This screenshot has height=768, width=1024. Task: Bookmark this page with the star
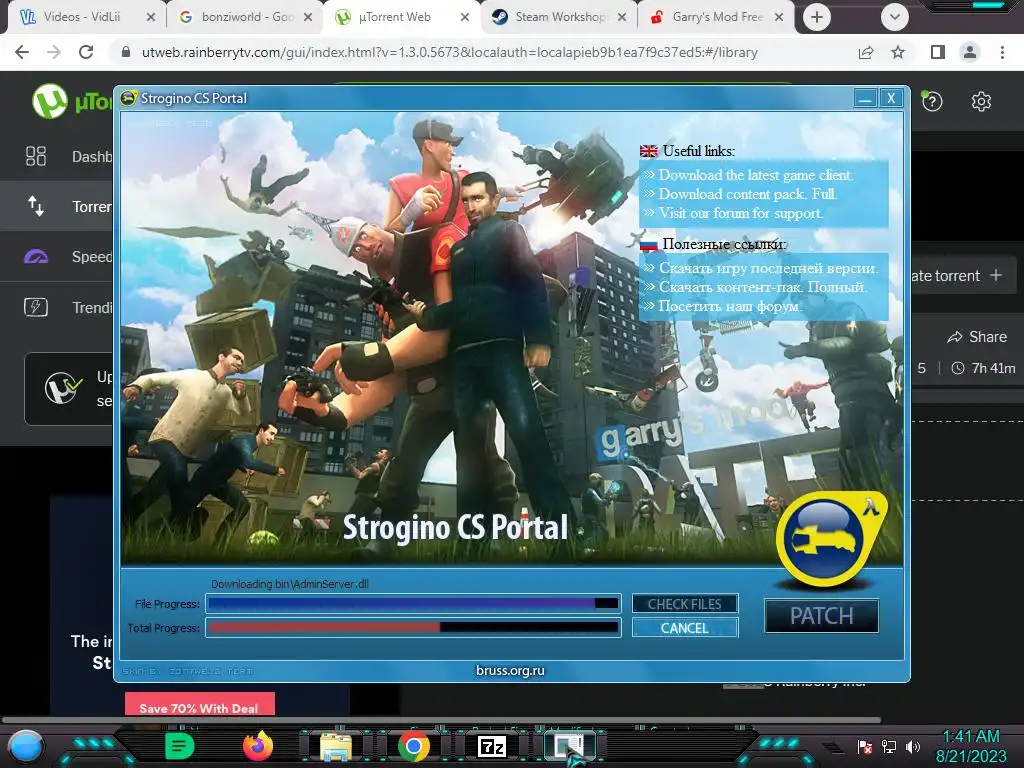(898, 52)
